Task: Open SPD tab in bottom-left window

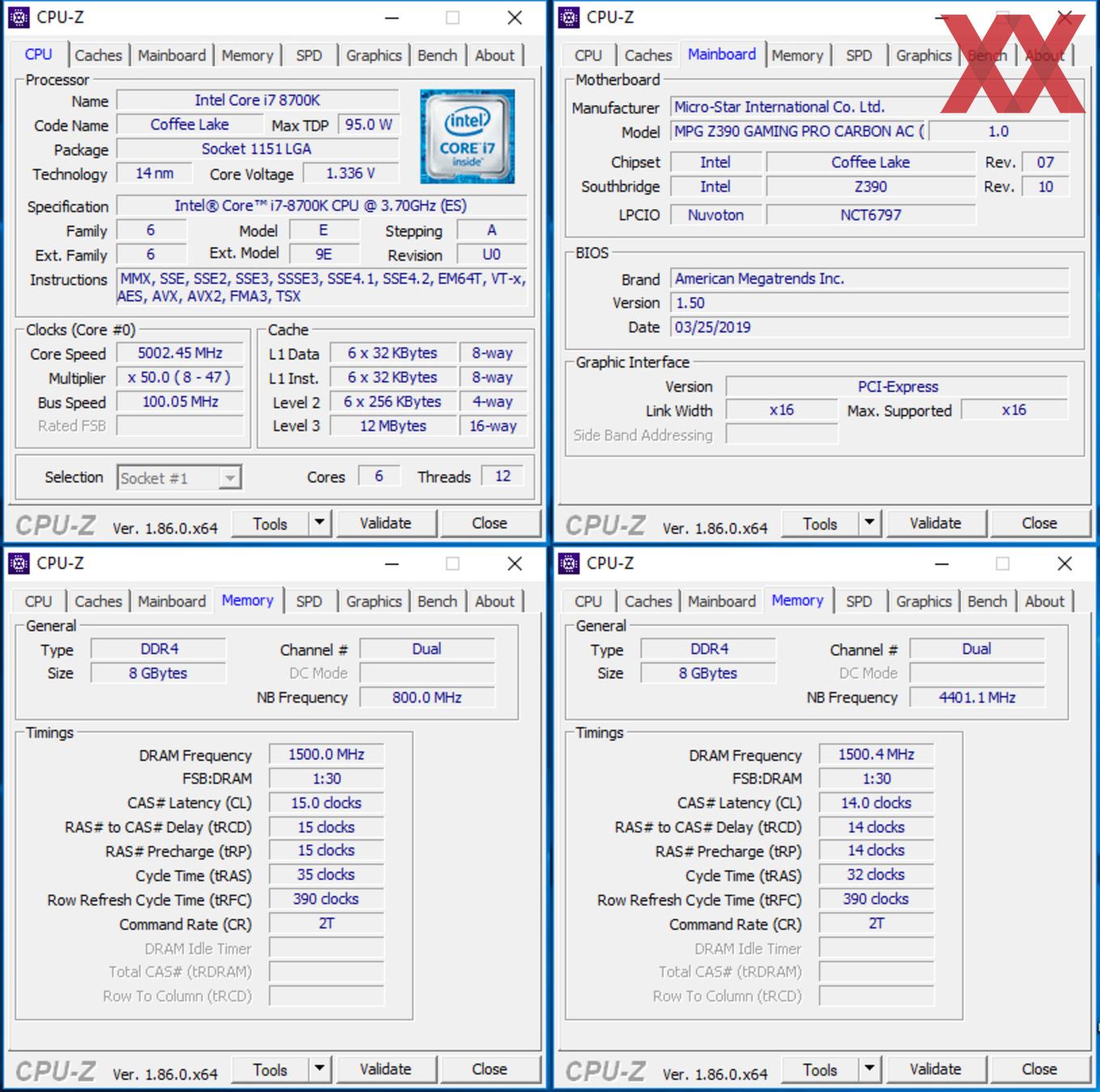Action: [x=309, y=601]
